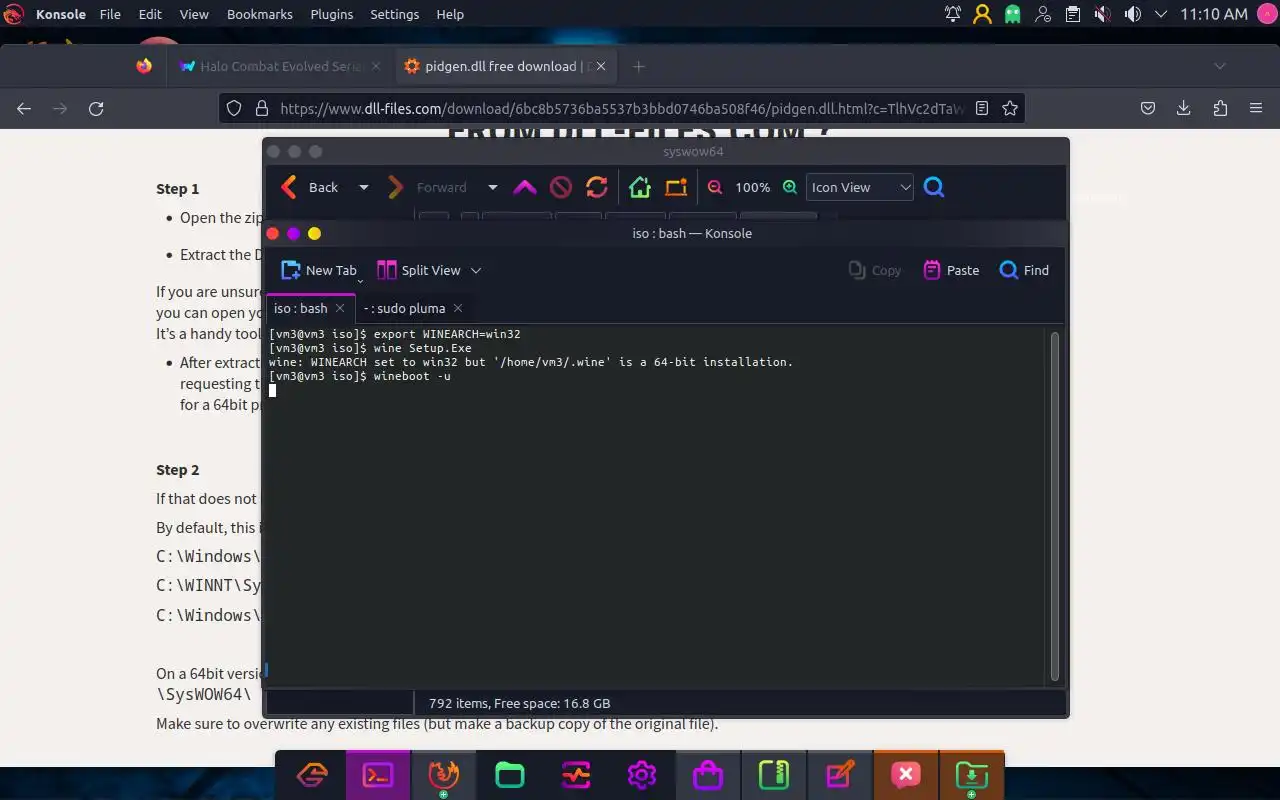
Task: Toggle the muted speaker tray icon
Action: pyautogui.click(x=1103, y=14)
